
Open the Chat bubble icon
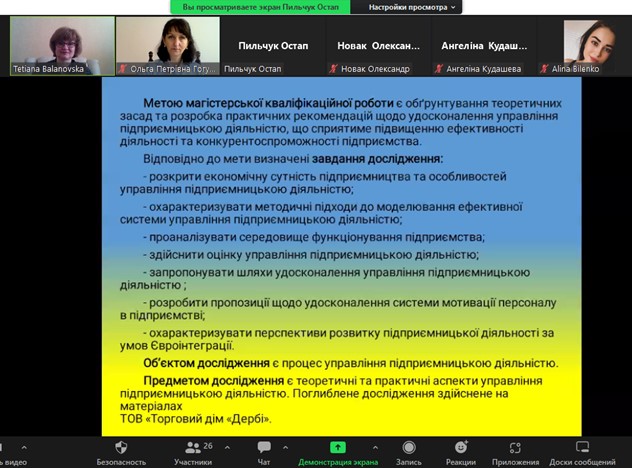[x=264, y=447]
